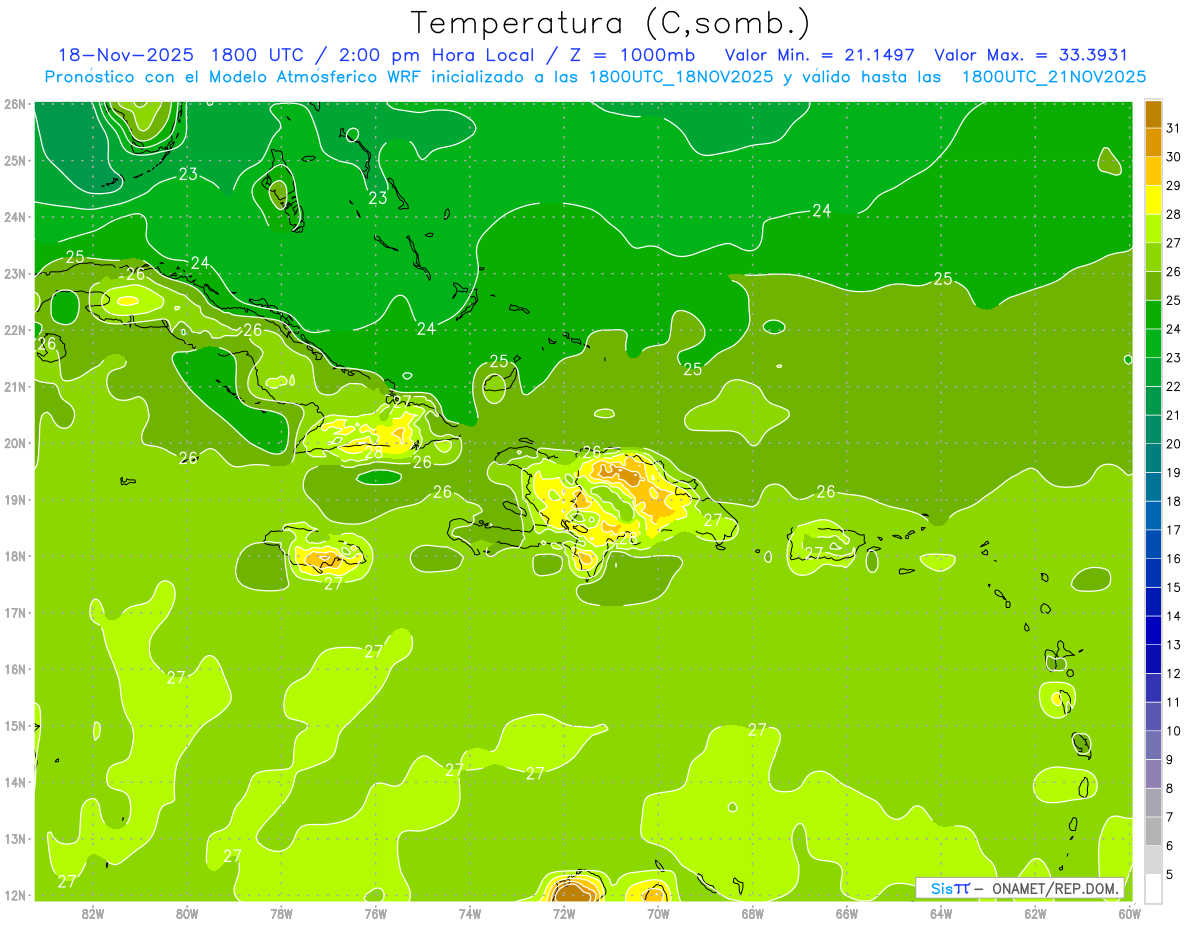Click '1800UTC_18NOV2025' in the forecast line
Screen dimensions: 1200x927
[x=681, y=77]
